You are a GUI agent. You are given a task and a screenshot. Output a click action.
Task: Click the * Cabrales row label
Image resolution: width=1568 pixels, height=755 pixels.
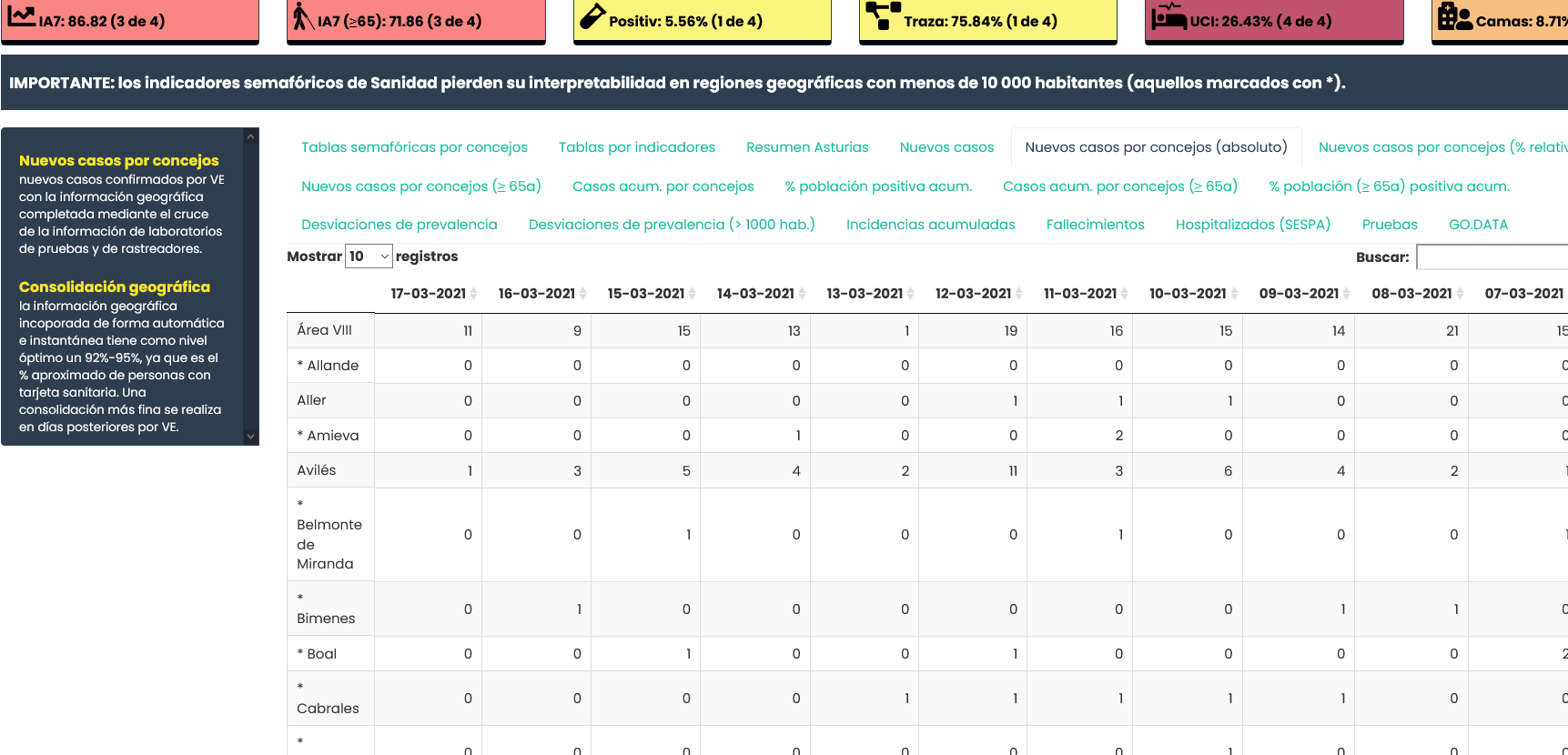tap(328, 699)
